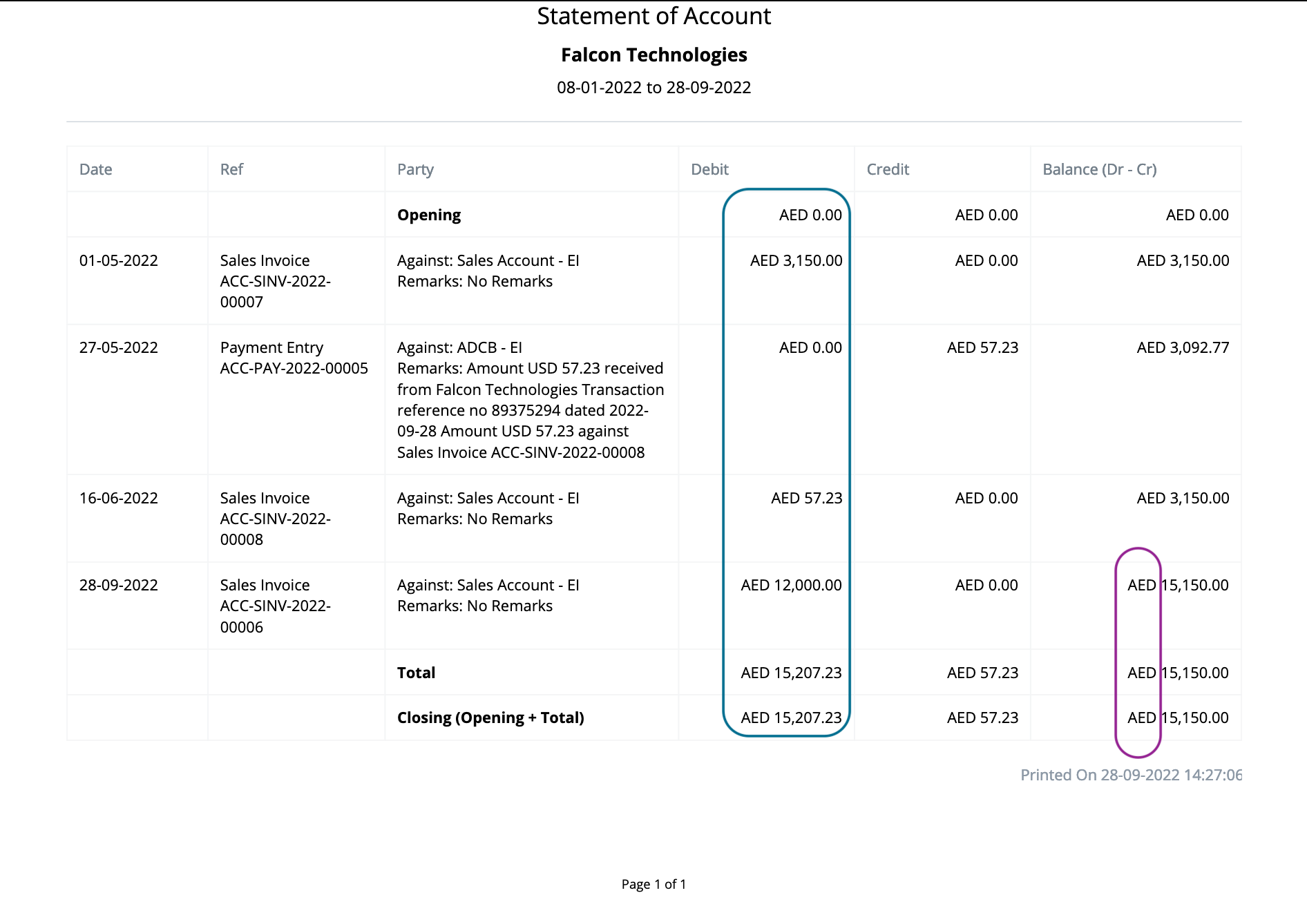This screenshot has height=924, width=1307.
Task: Select the date "27-05-2022"
Action: tap(119, 347)
